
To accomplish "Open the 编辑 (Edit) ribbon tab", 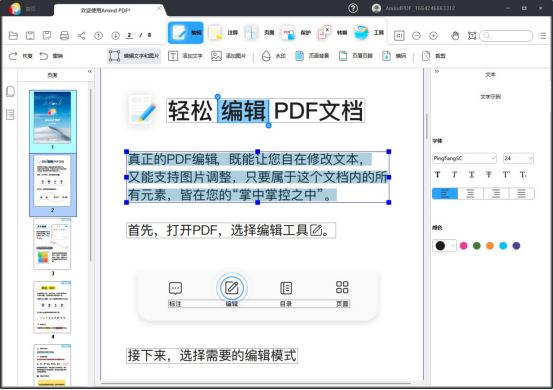I will tap(186, 32).
